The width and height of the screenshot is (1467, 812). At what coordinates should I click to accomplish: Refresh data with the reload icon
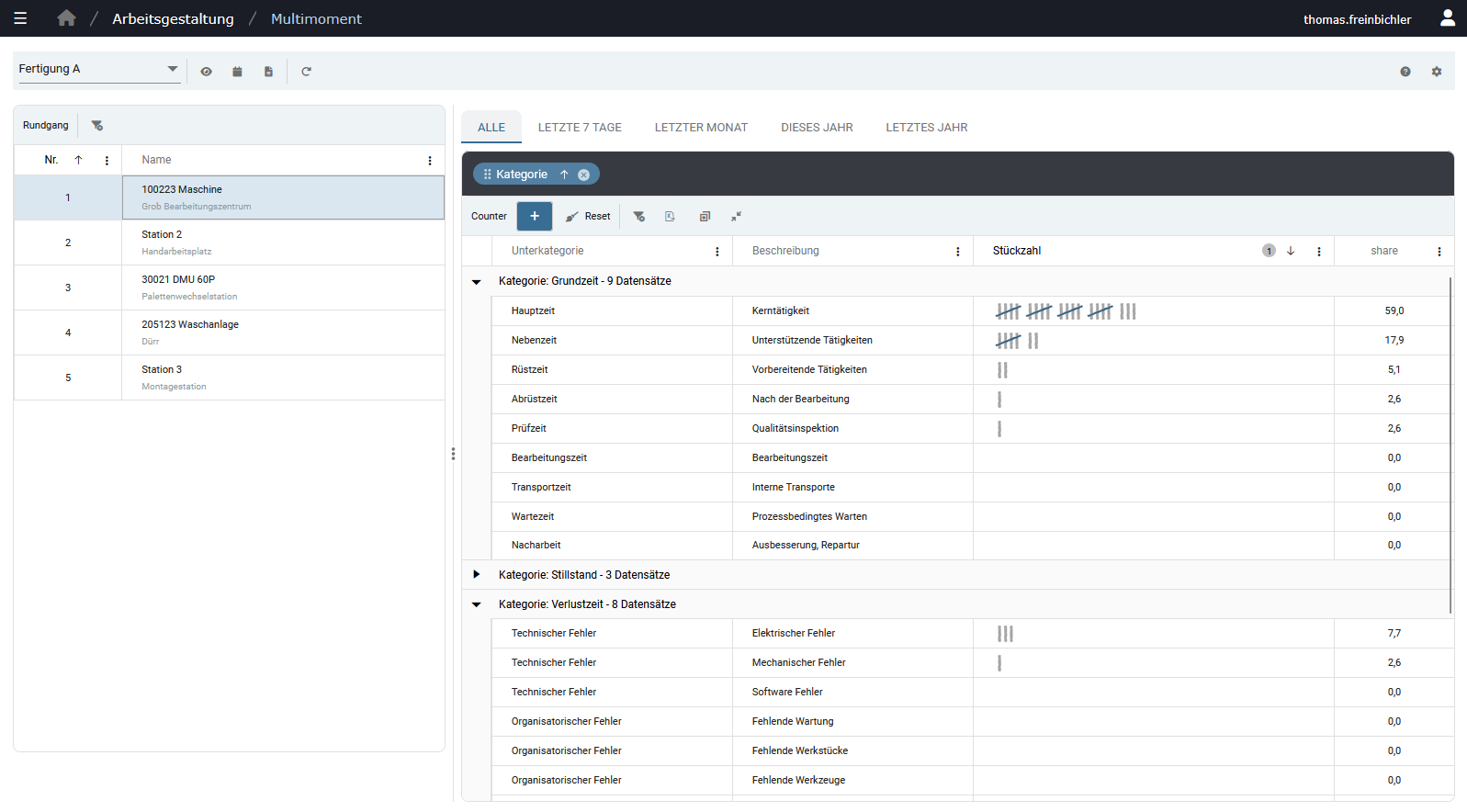pos(307,72)
